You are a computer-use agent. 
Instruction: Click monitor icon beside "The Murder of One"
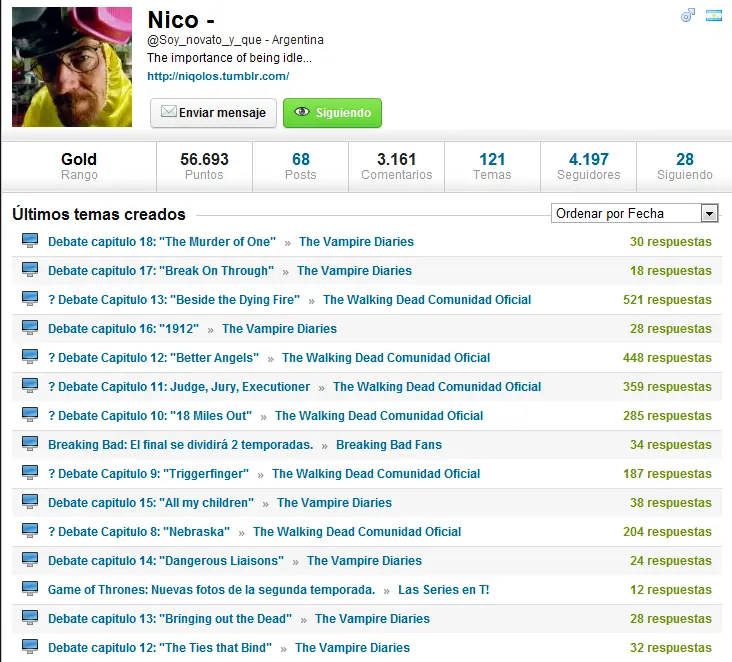click(30, 241)
